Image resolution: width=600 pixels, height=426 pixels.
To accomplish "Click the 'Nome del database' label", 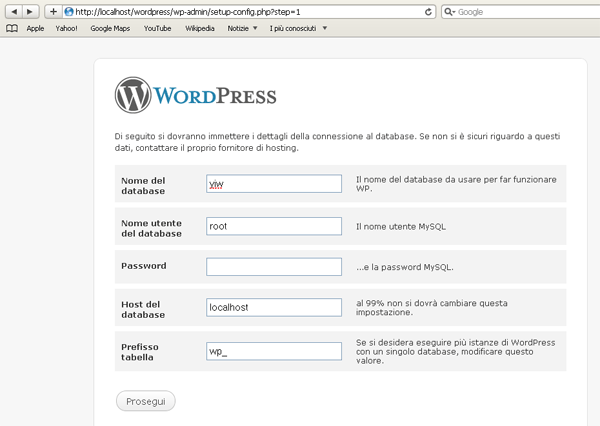I will coord(143,186).
